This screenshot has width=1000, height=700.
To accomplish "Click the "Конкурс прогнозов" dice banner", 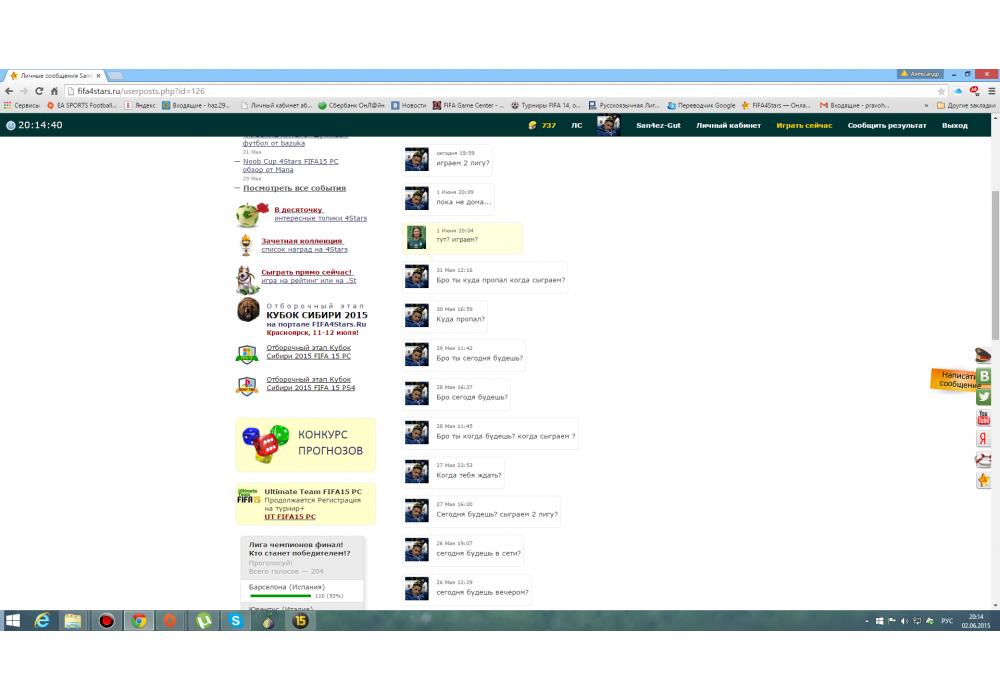I will 305,444.
